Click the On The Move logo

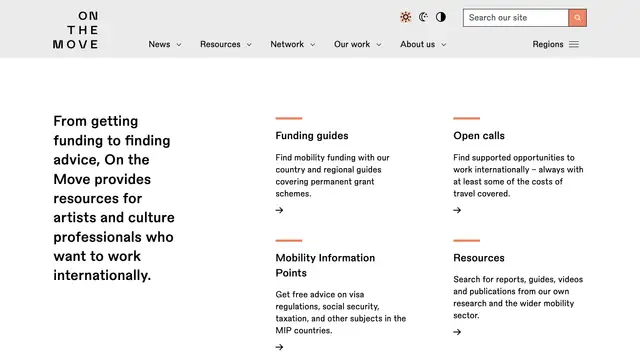point(76,30)
